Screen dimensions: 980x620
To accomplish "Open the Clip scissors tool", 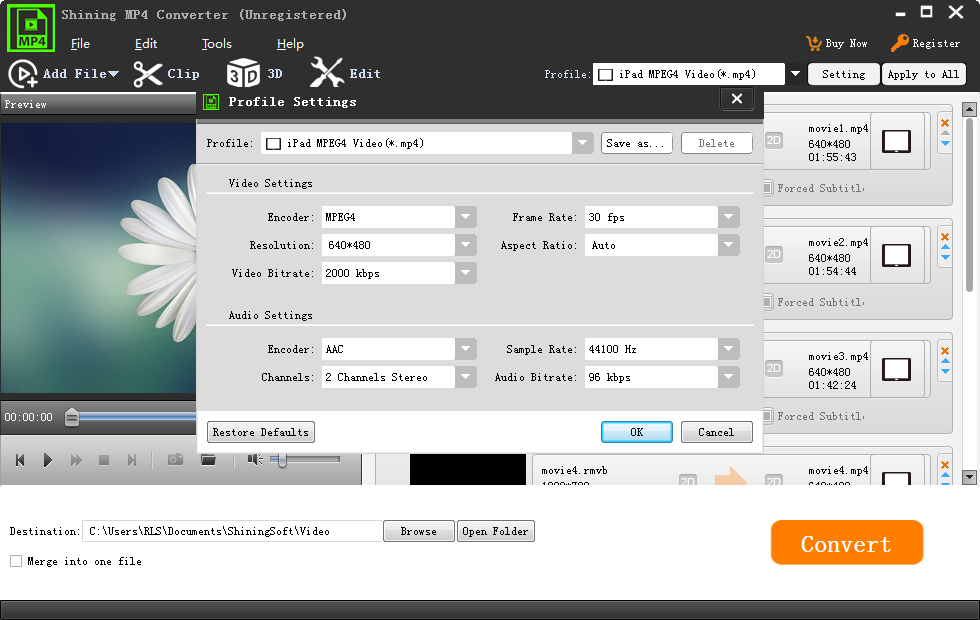I will (148, 74).
